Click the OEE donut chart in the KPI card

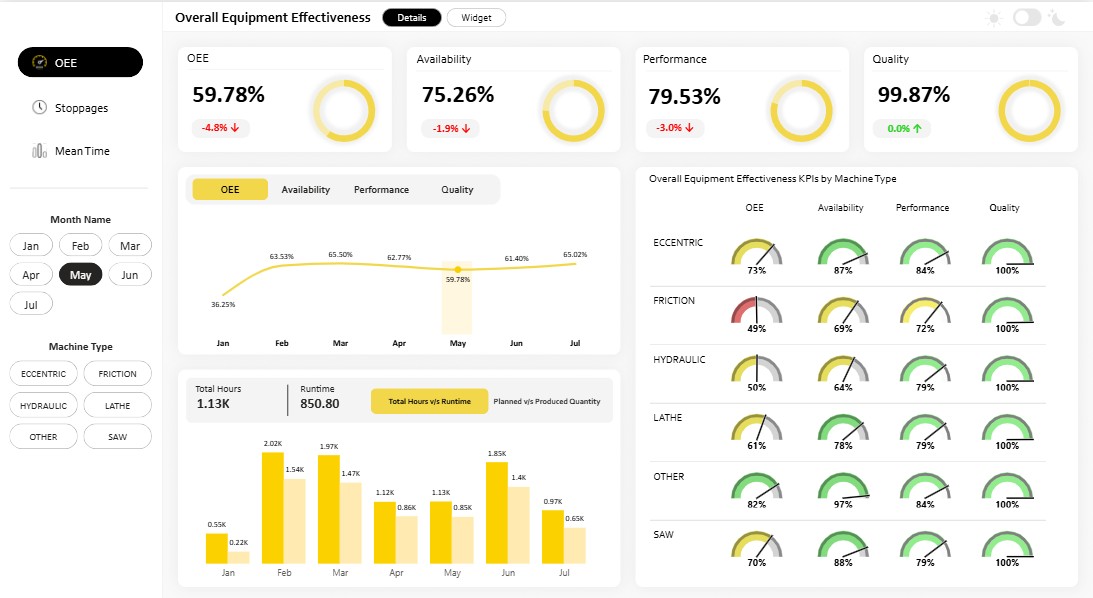[x=344, y=110]
